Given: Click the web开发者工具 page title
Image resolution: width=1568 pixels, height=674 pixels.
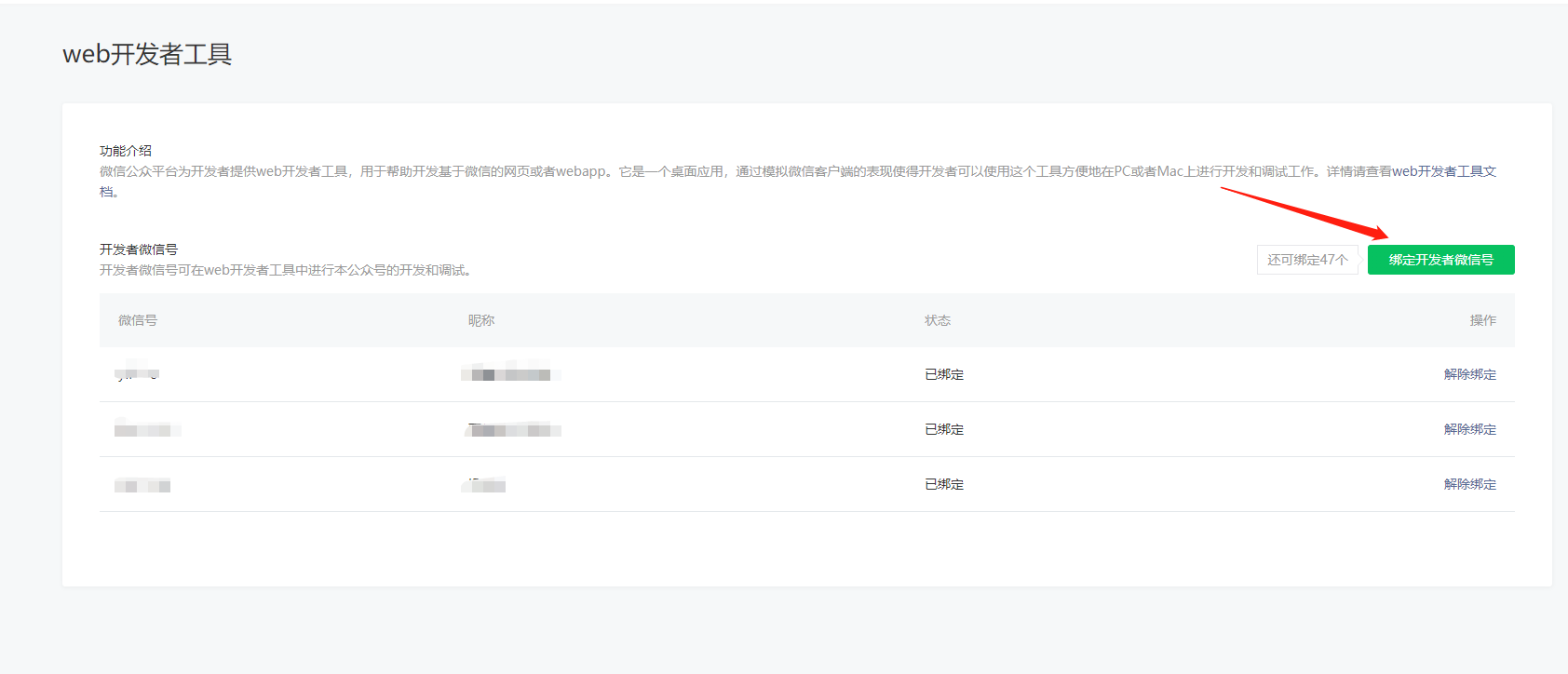Looking at the screenshot, I should pos(147,54).
